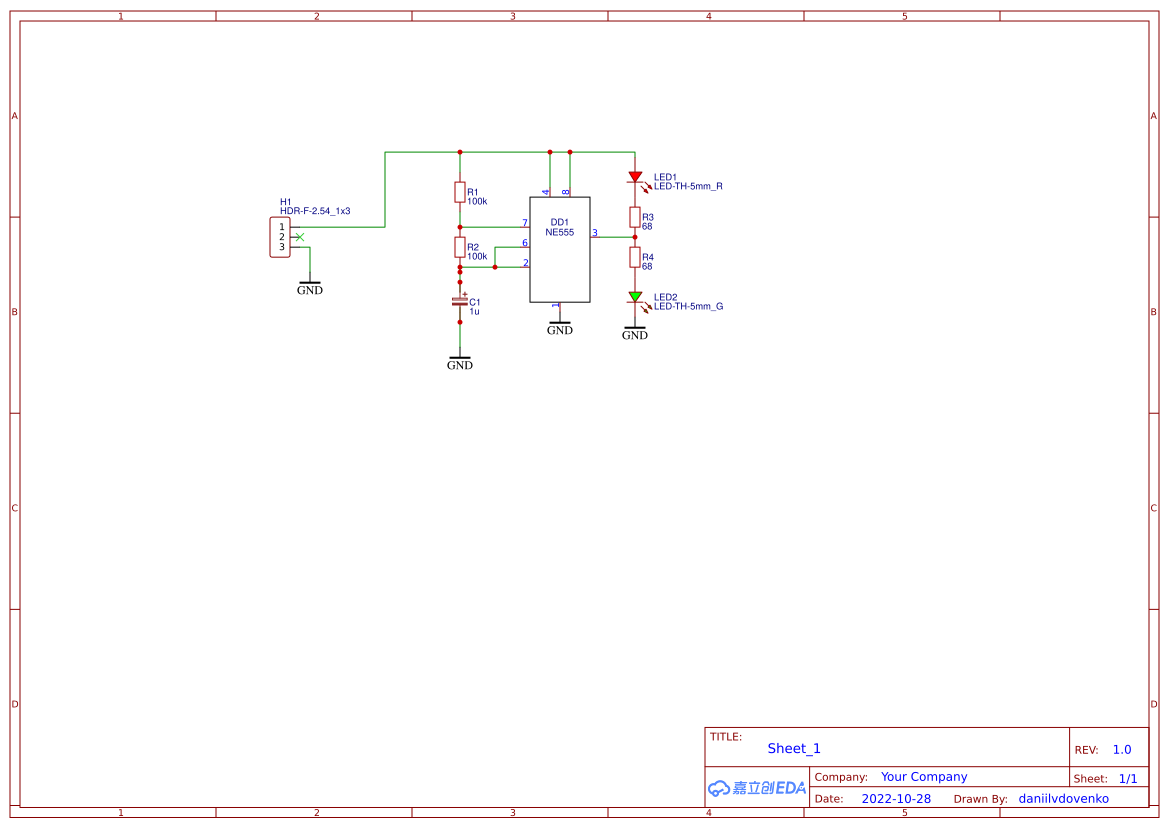Click the GND symbol under the NE555
Image resolution: width=1169 pixels, height=828 pixels.
coord(559,325)
